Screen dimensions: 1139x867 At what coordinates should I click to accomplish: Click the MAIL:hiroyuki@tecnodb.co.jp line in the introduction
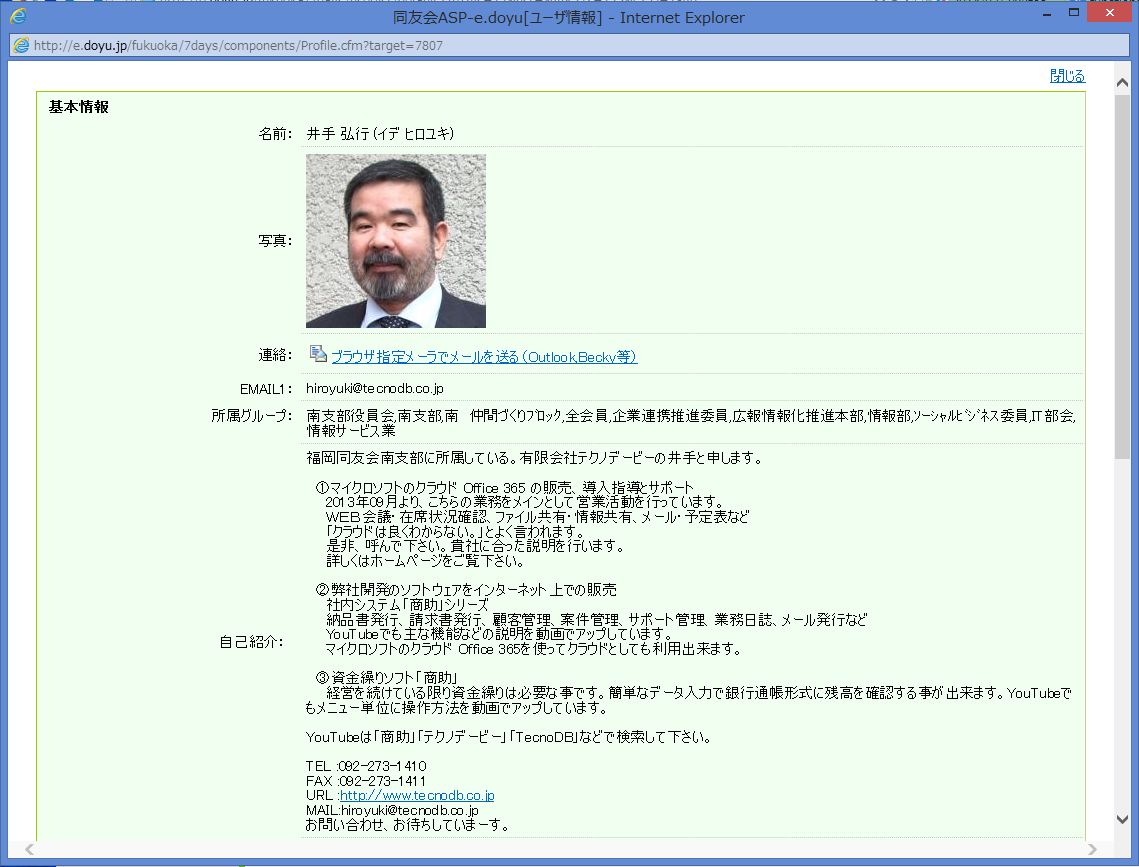point(392,810)
